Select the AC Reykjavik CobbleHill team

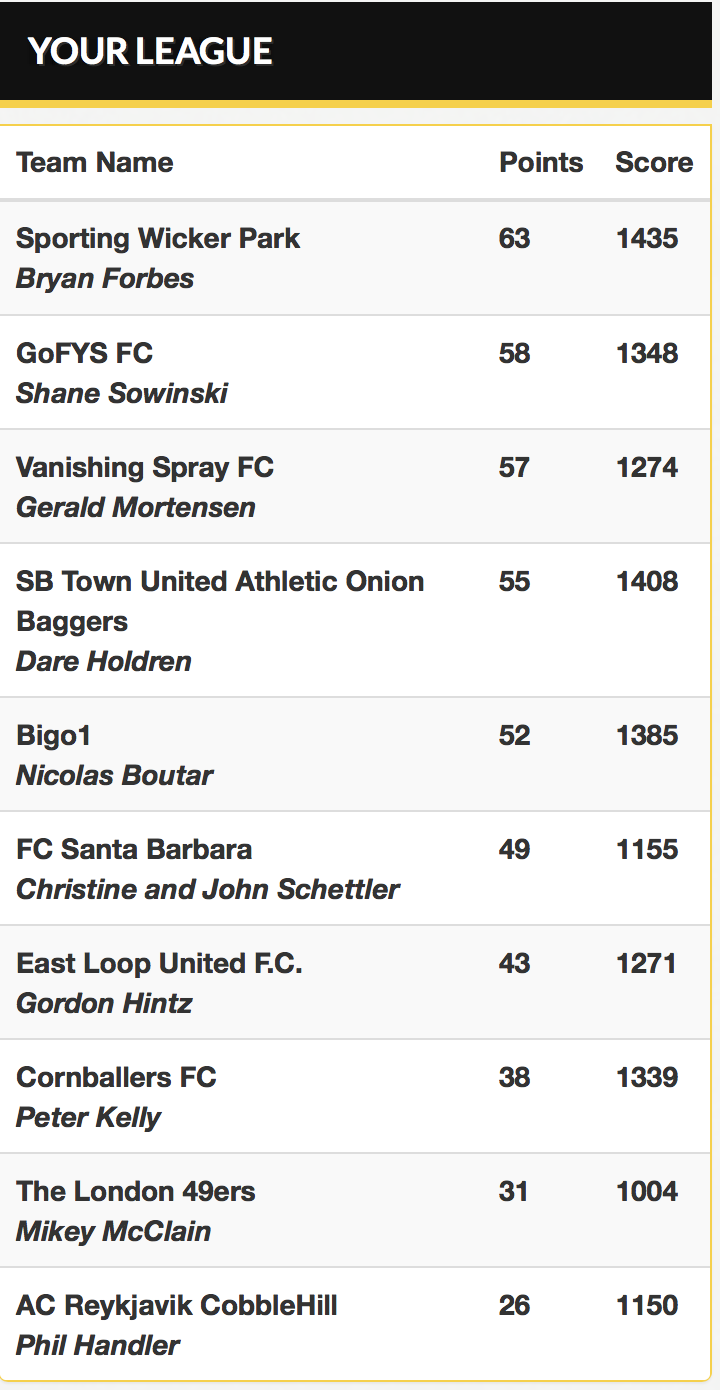click(177, 1305)
